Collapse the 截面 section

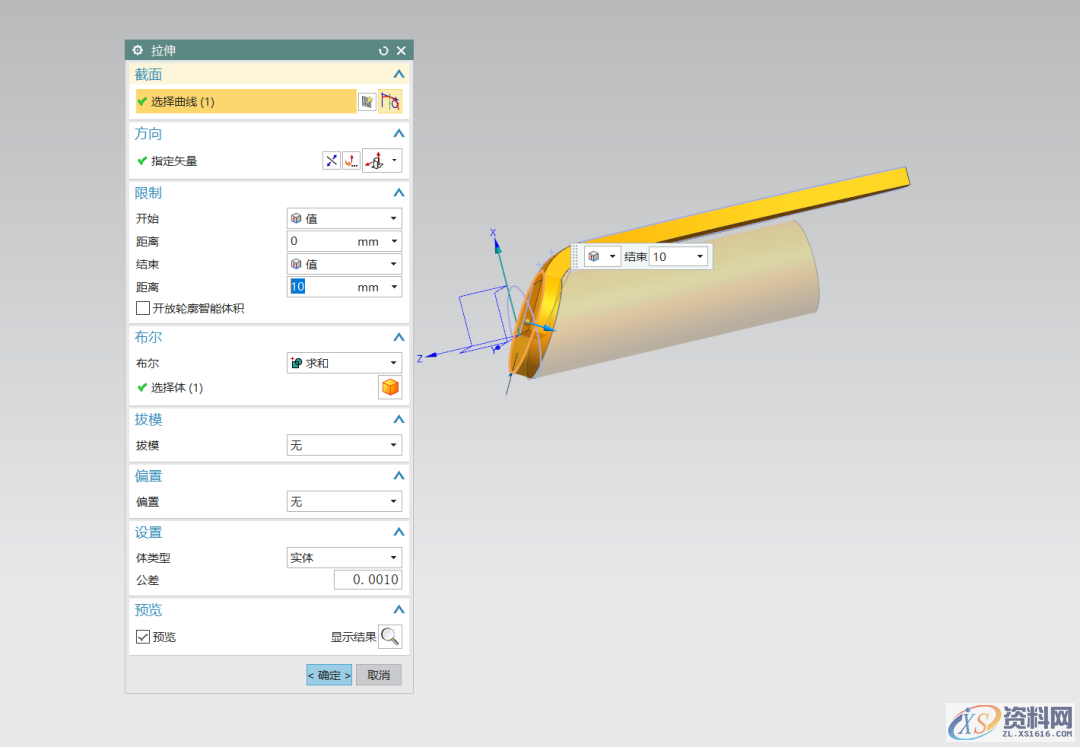point(399,74)
